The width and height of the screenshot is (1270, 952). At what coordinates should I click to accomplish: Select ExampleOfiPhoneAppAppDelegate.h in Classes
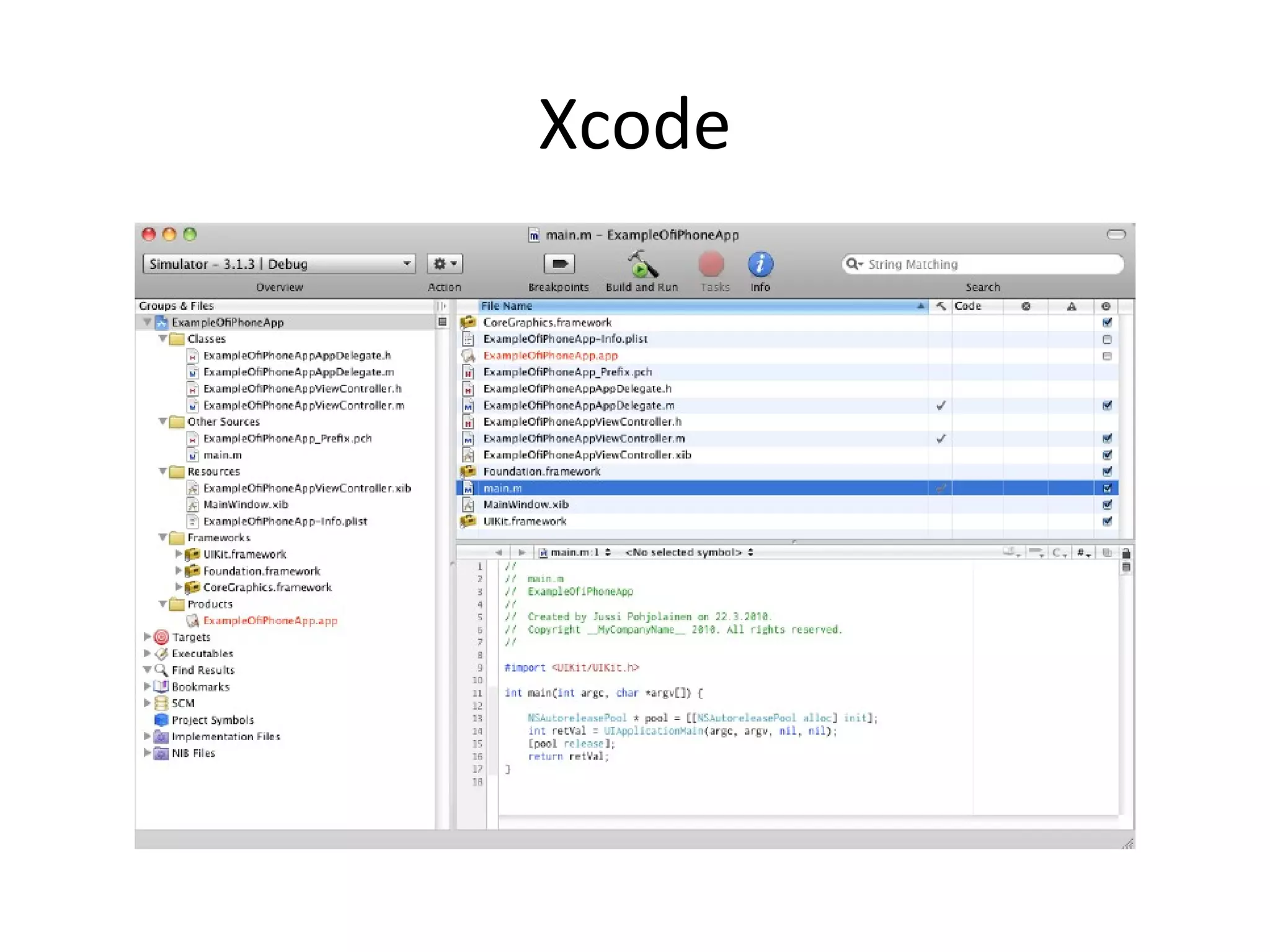297,356
